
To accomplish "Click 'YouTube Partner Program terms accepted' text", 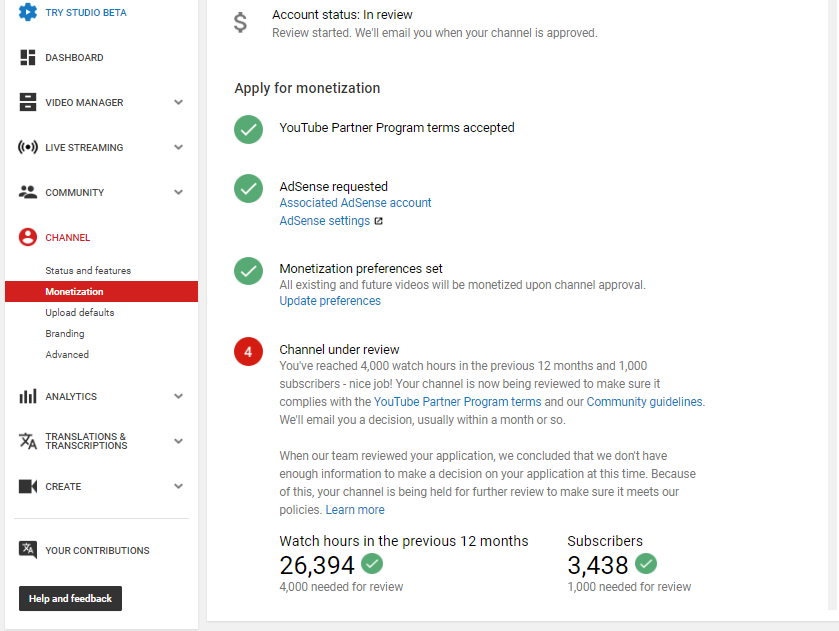I will (396, 127).
